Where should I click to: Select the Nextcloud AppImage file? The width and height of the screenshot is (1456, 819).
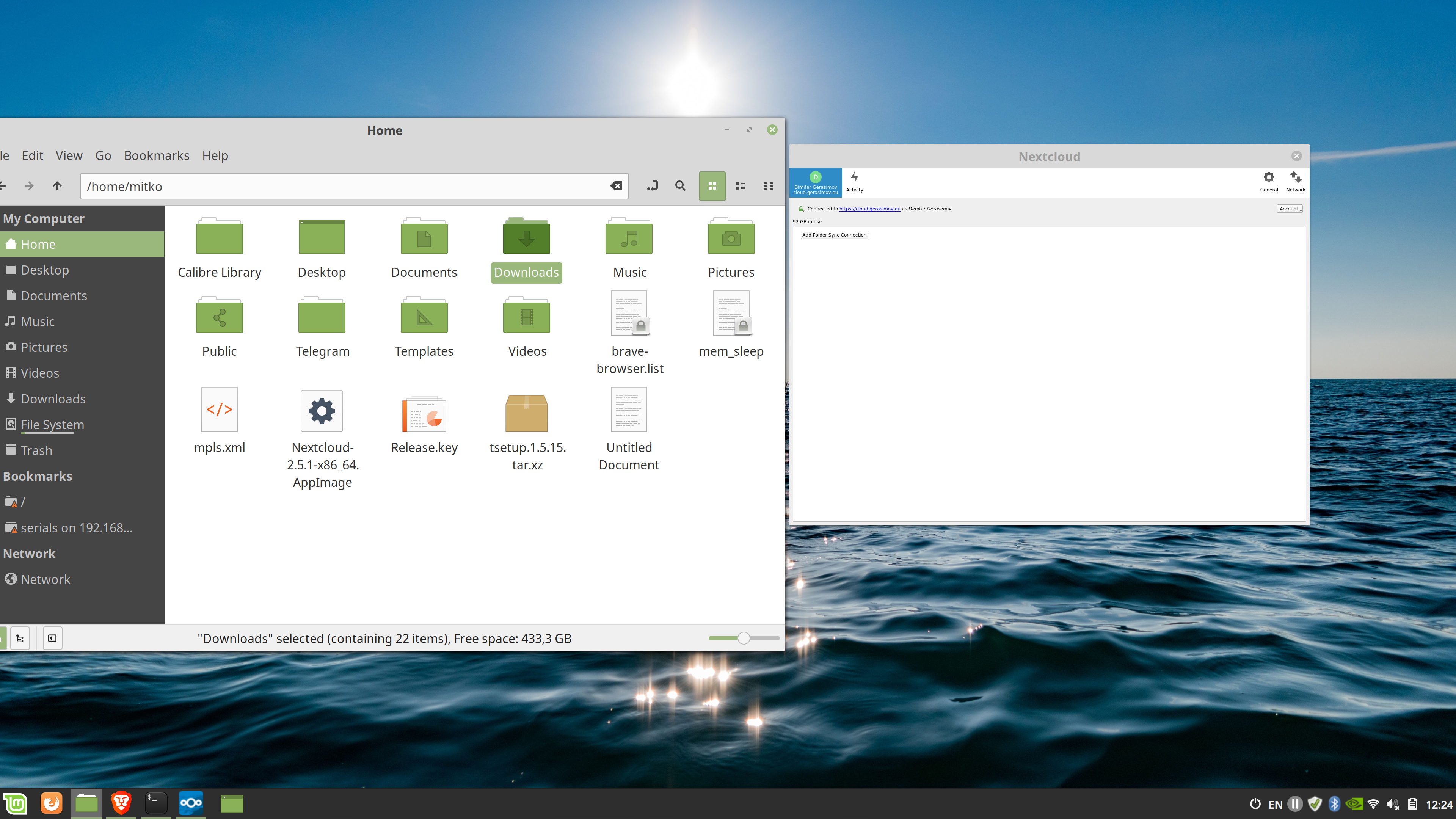(x=322, y=410)
